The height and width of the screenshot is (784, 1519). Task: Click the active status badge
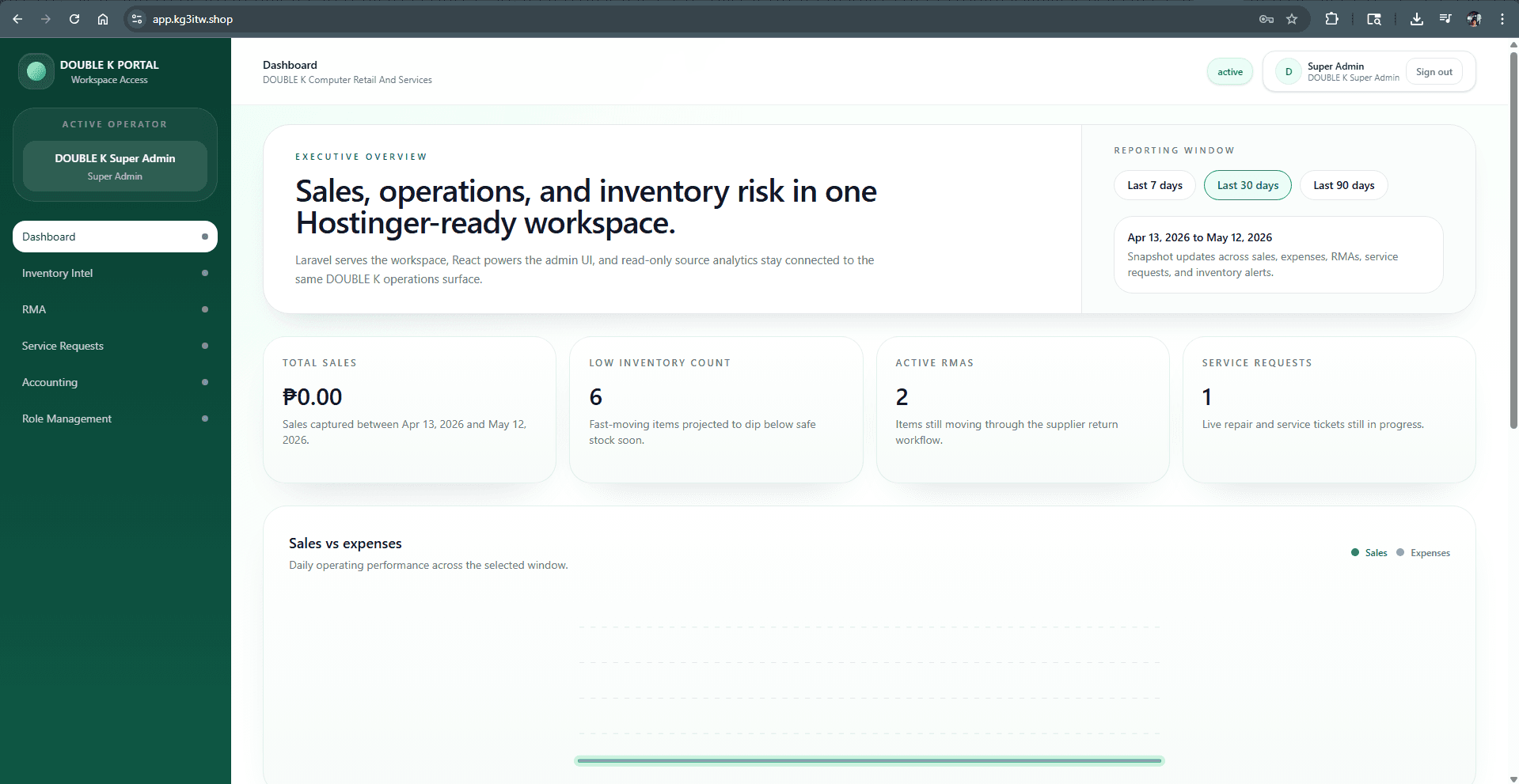(1230, 72)
